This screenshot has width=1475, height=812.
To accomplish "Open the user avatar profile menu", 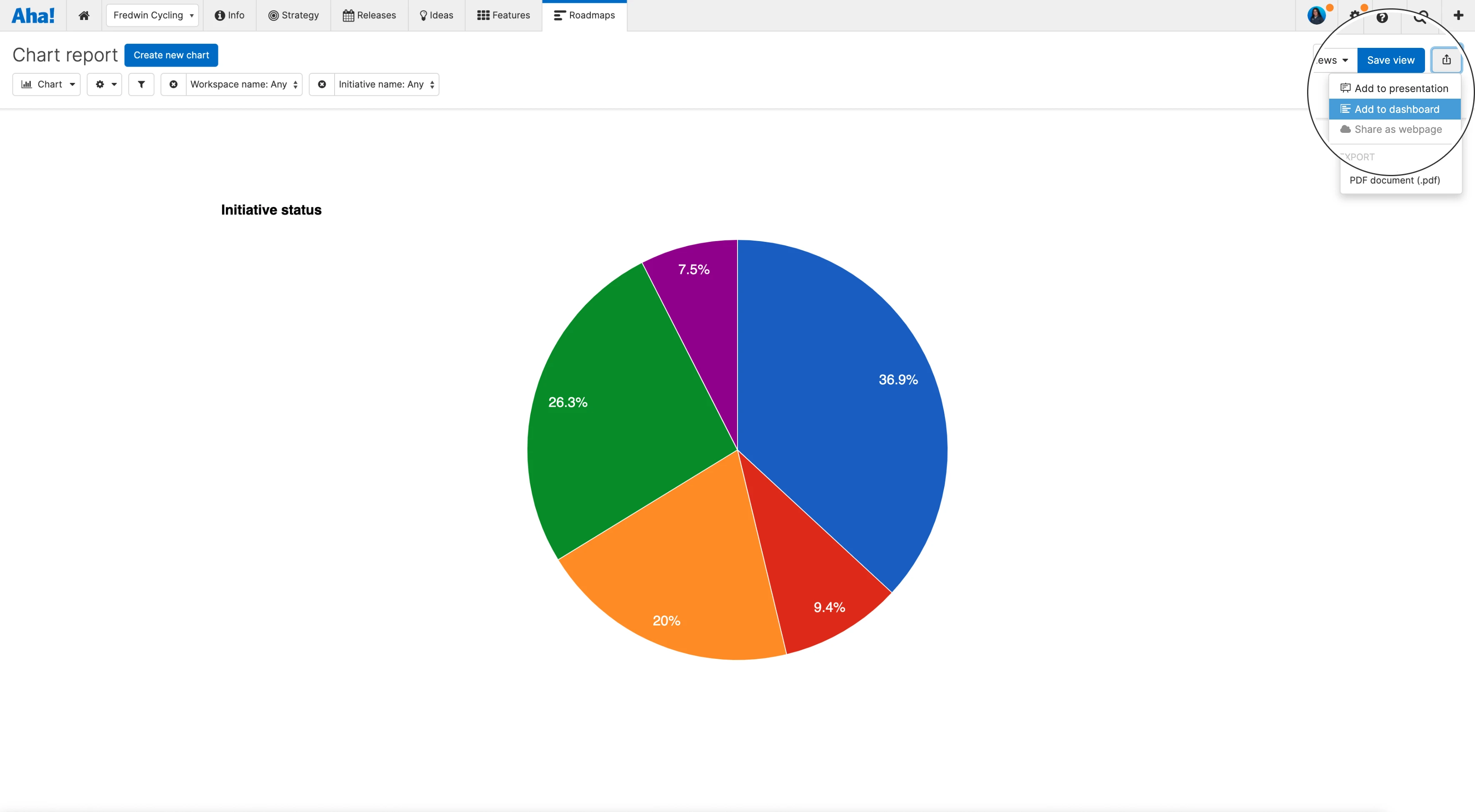I will [1316, 15].
